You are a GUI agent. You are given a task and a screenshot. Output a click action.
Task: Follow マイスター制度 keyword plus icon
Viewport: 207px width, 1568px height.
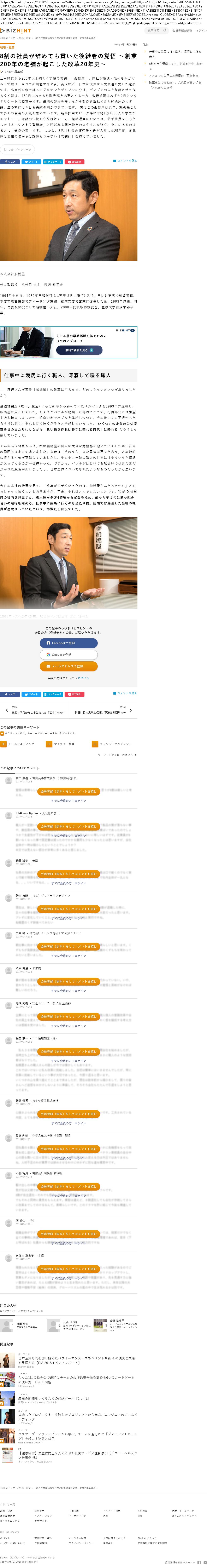50,744
